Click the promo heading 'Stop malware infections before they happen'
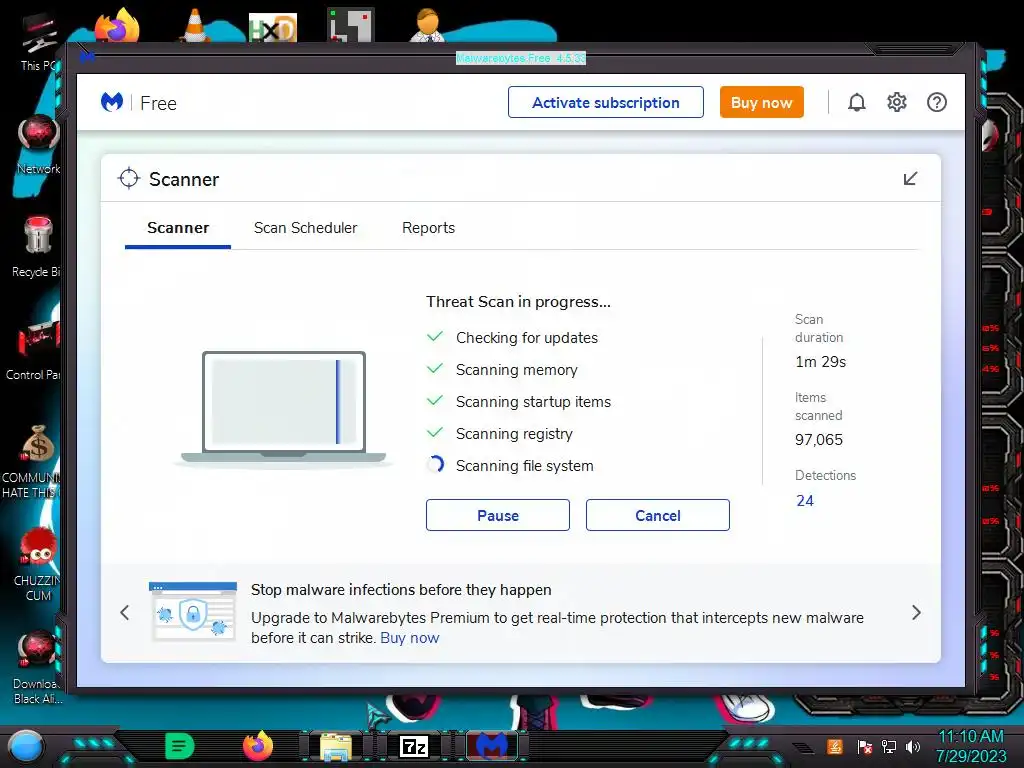 401,590
